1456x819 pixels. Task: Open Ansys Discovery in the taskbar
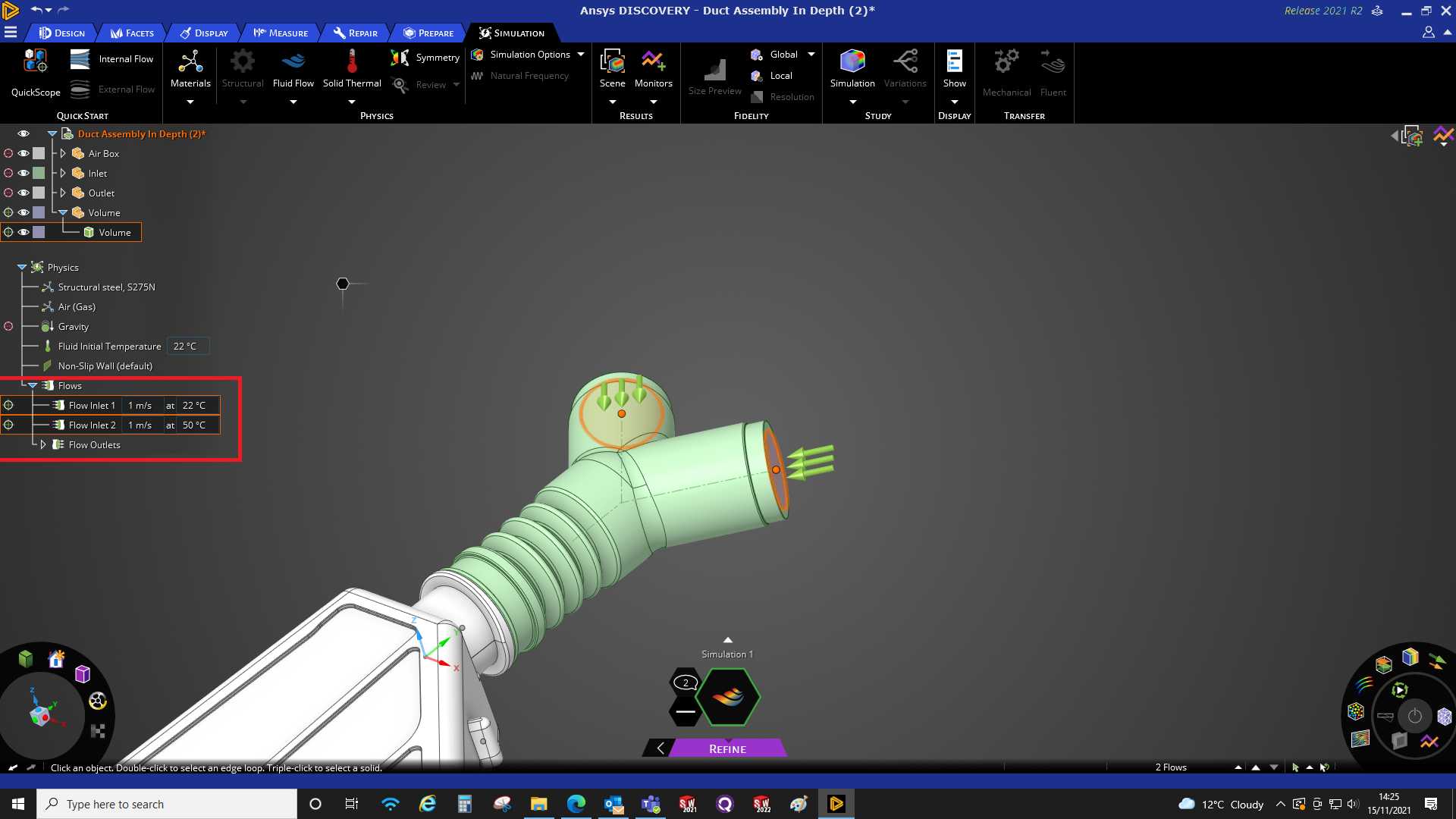pyautogui.click(x=836, y=804)
